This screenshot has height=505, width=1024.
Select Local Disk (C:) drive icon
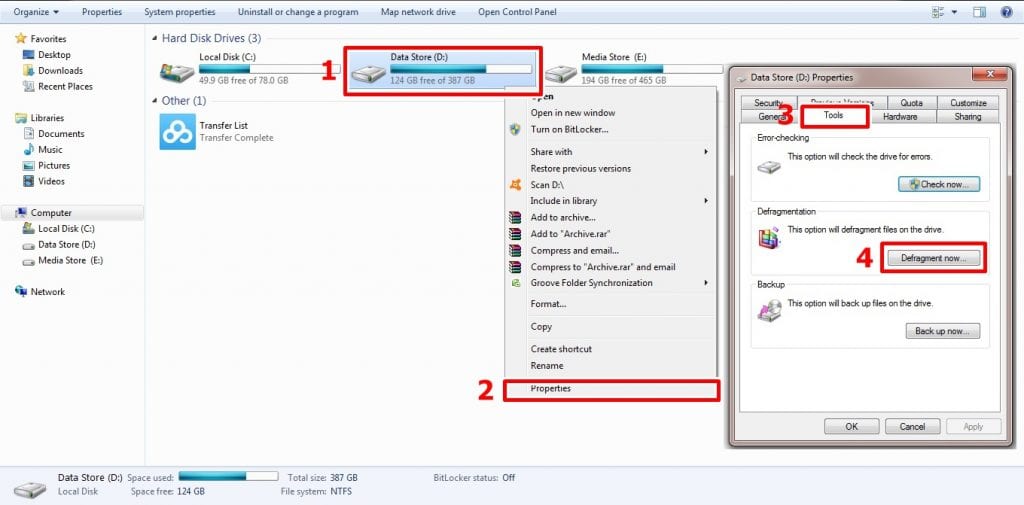tap(177, 71)
